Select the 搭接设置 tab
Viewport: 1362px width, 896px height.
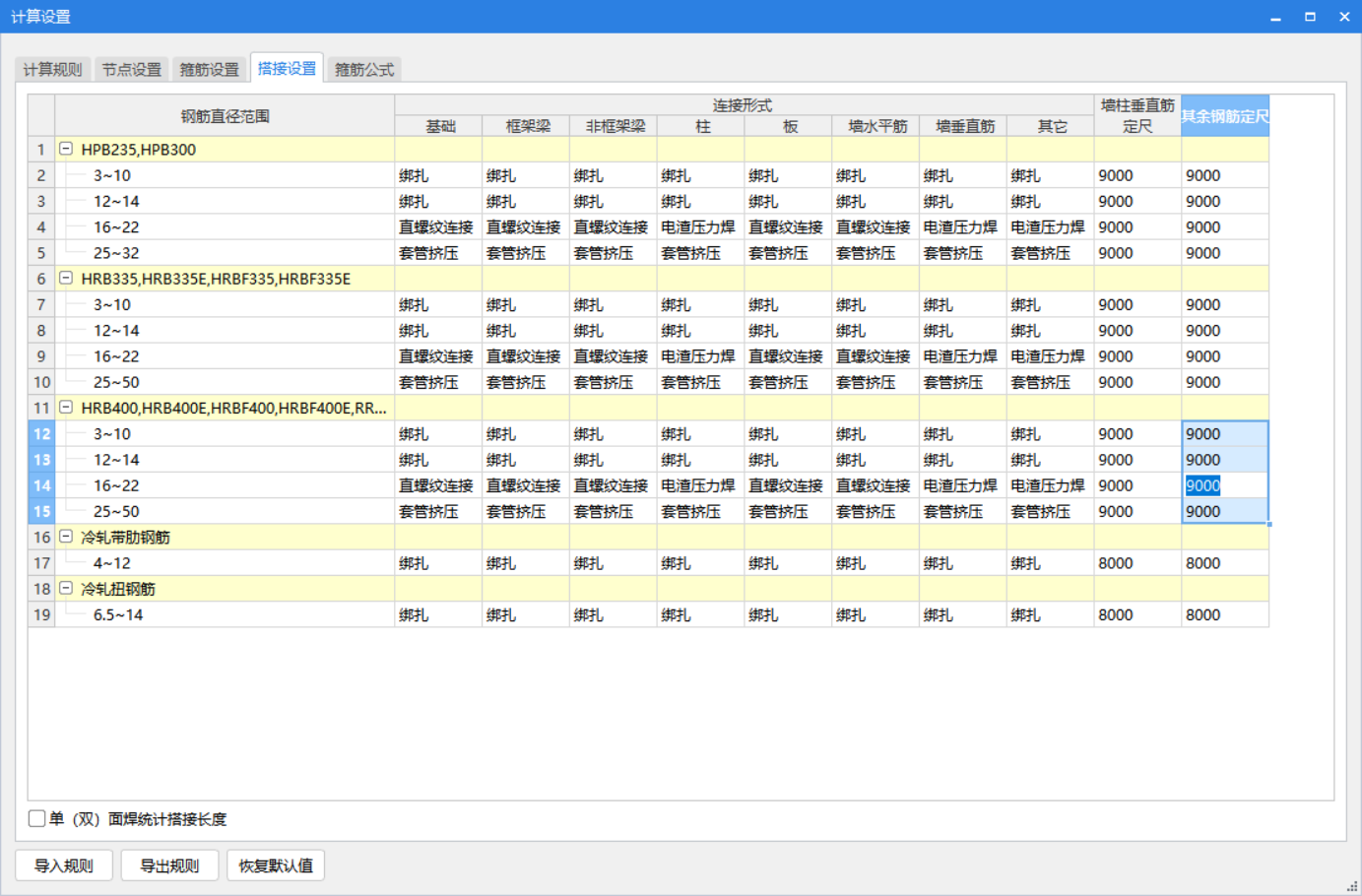click(287, 68)
